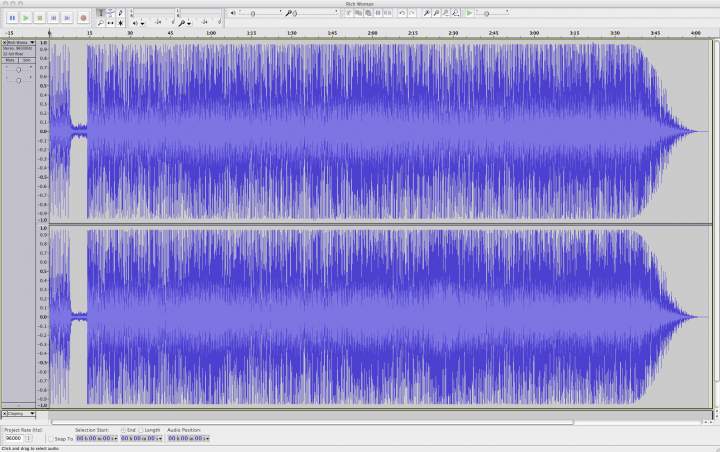Click the 1:00 mark on the timeline ruler
Viewport: 720px width, 452px height.
[211, 33]
